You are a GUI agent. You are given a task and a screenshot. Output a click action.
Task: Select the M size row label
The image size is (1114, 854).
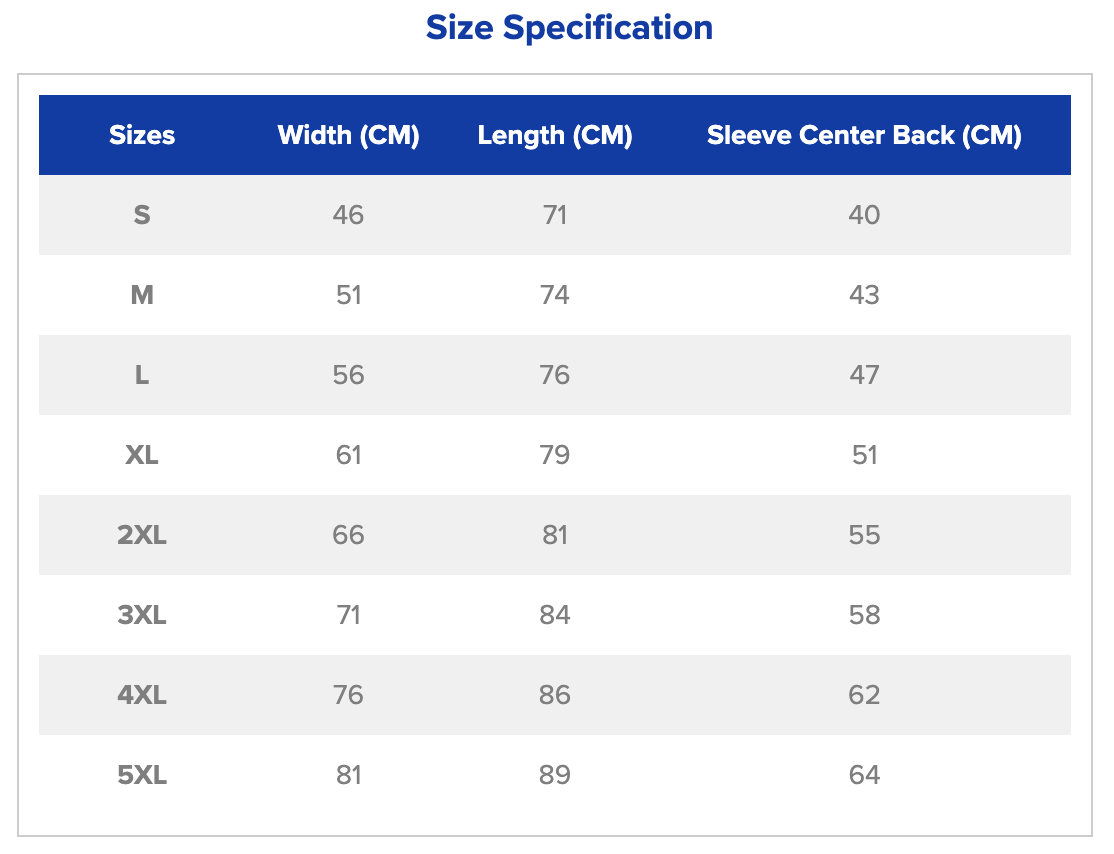click(x=142, y=295)
